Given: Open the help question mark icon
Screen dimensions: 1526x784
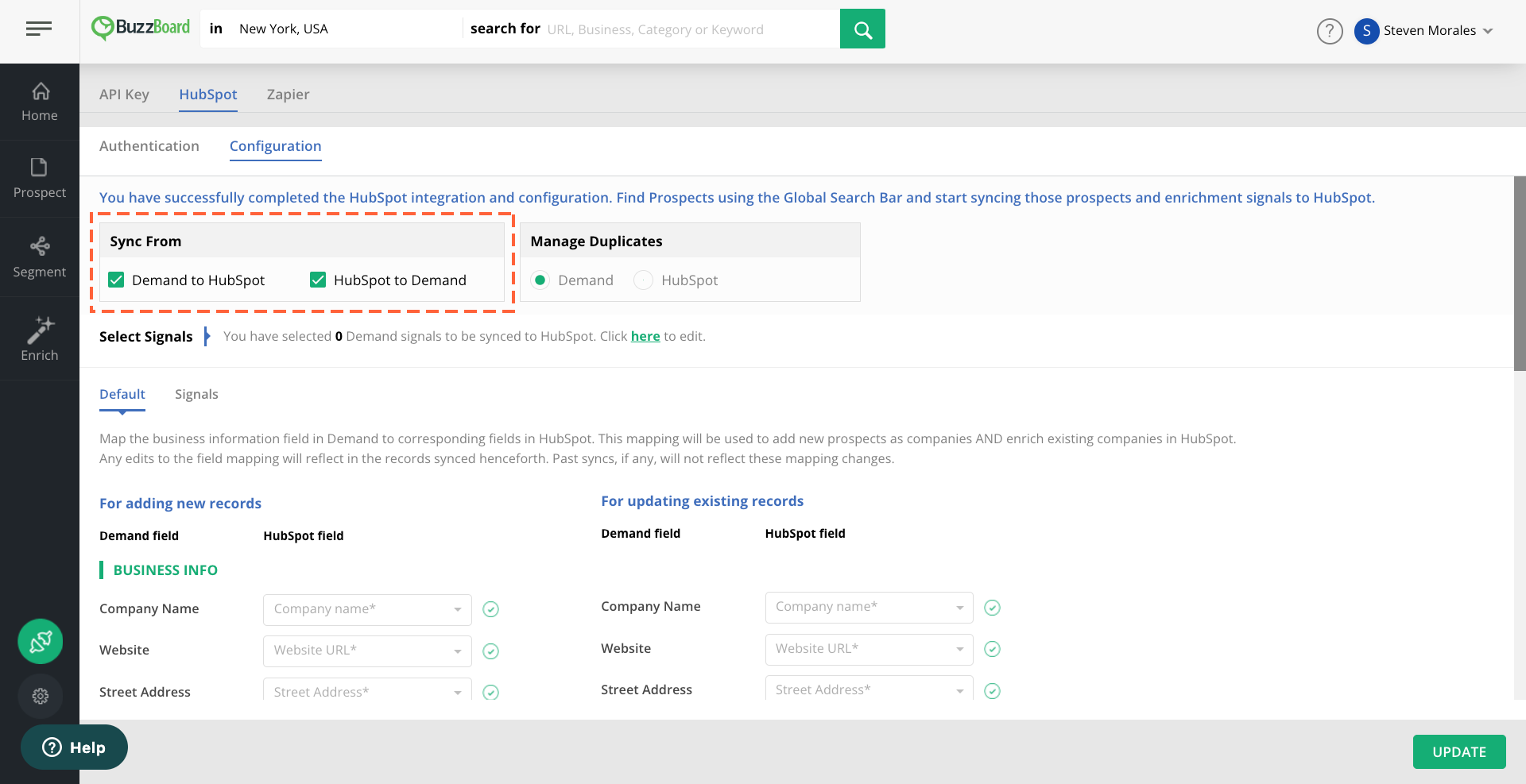Looking at the screenshot, I should [1330, 31].
